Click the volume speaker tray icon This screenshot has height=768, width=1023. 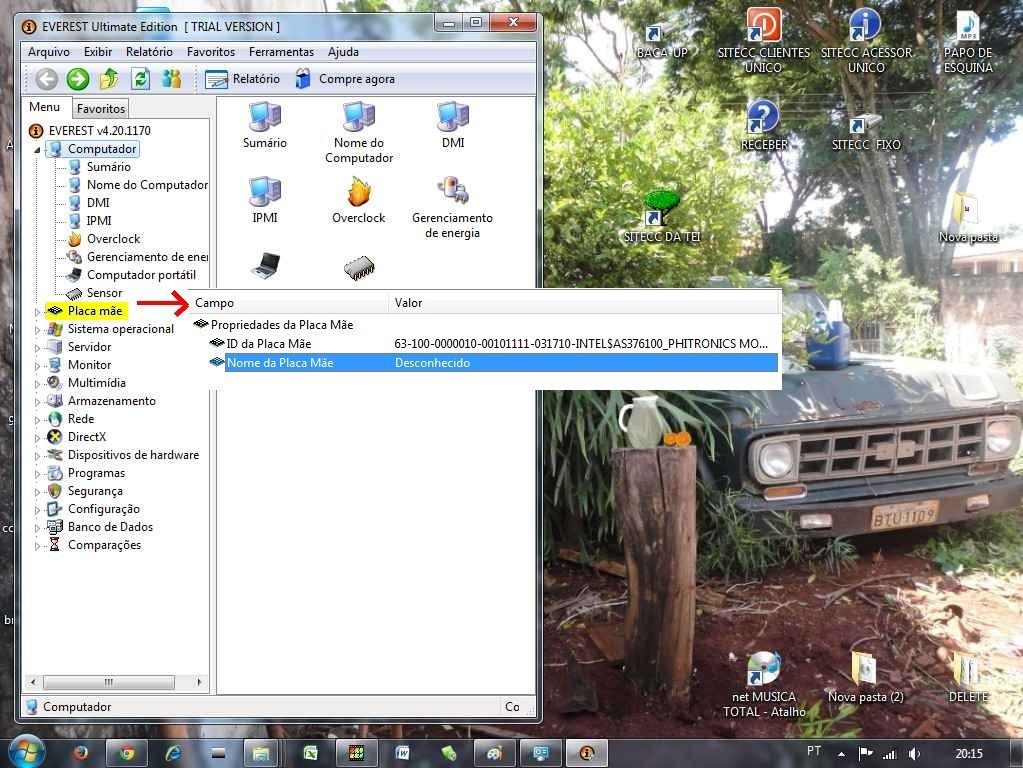click(914, 754)
